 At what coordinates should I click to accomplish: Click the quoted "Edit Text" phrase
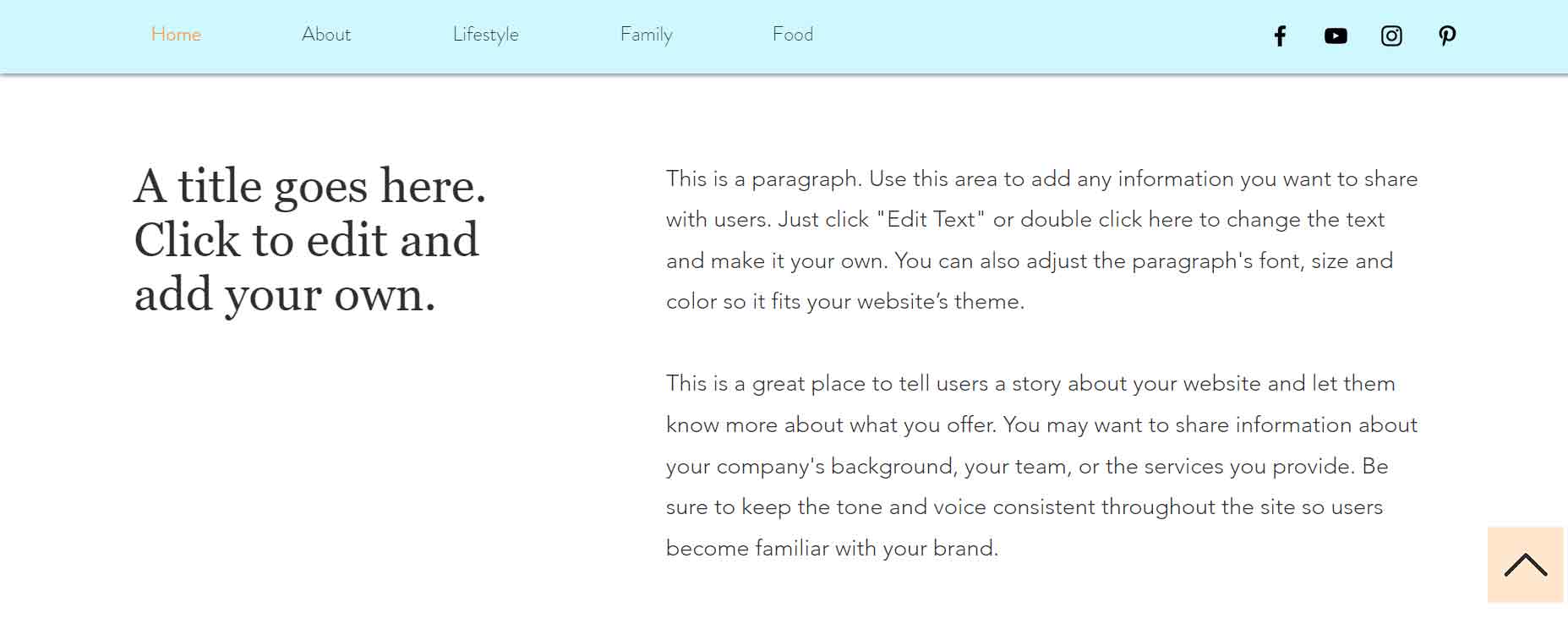[931, 220]
